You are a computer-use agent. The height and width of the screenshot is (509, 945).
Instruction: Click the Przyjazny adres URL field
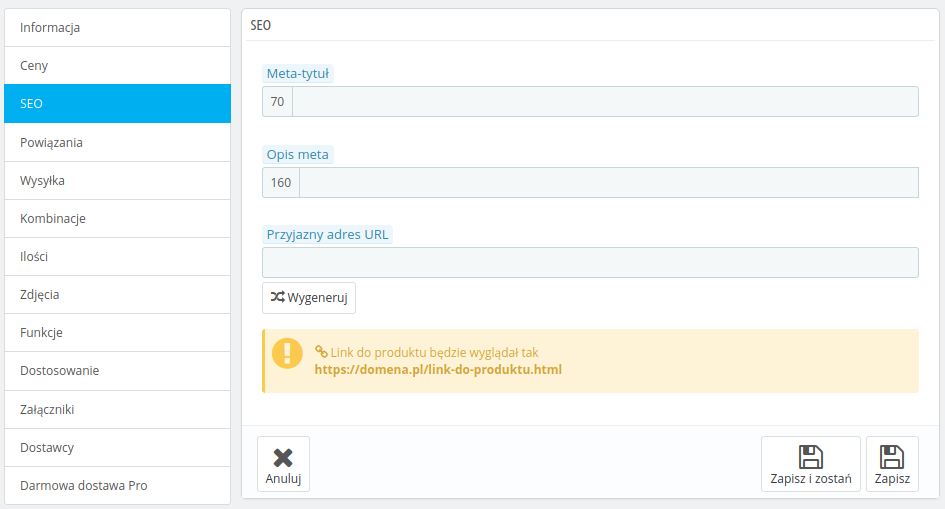(x=590, y=263)
